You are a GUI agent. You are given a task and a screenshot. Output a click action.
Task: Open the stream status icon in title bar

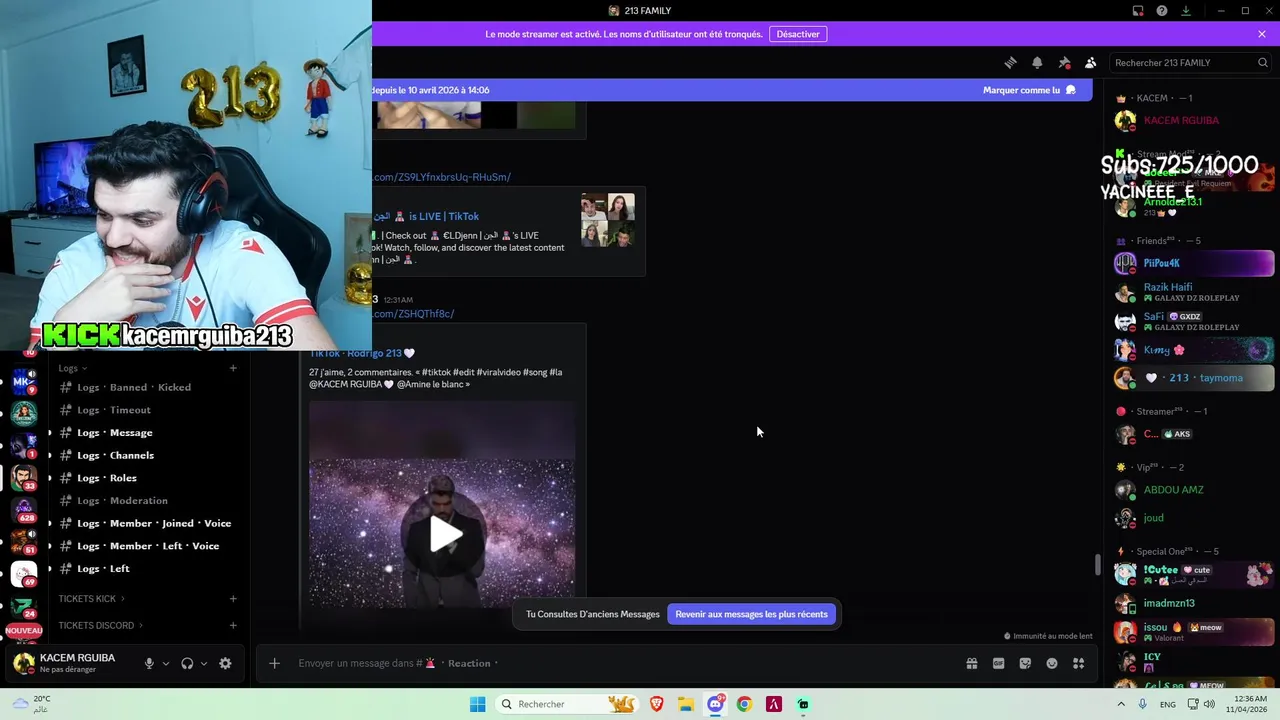pyautogui.click(x=1138, y=11)
